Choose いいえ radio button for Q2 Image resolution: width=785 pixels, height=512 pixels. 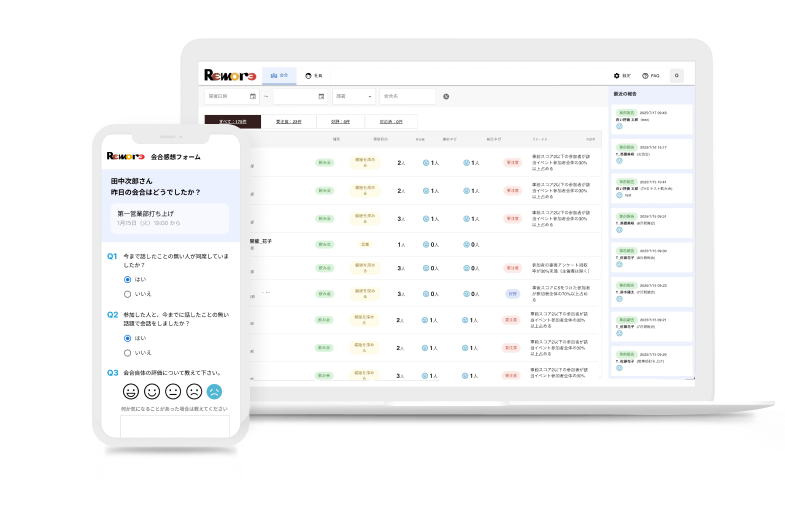[x=127, y=352]
